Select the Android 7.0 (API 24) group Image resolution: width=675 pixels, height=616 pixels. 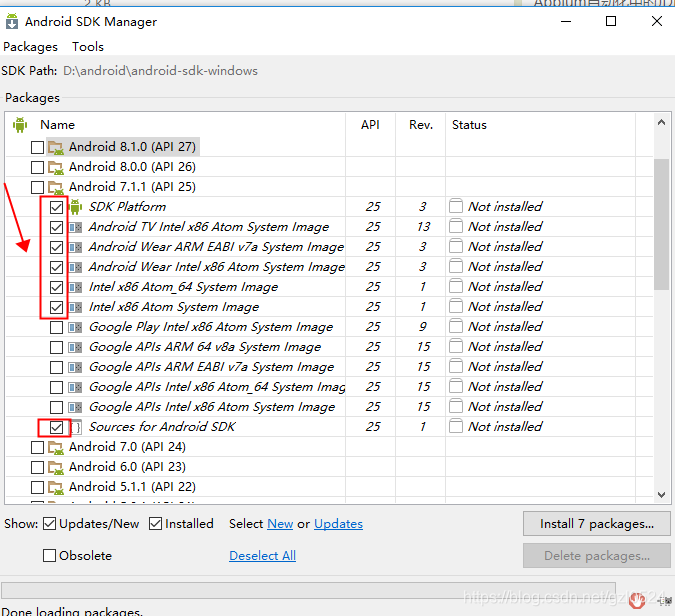click(x=127, y=447)
